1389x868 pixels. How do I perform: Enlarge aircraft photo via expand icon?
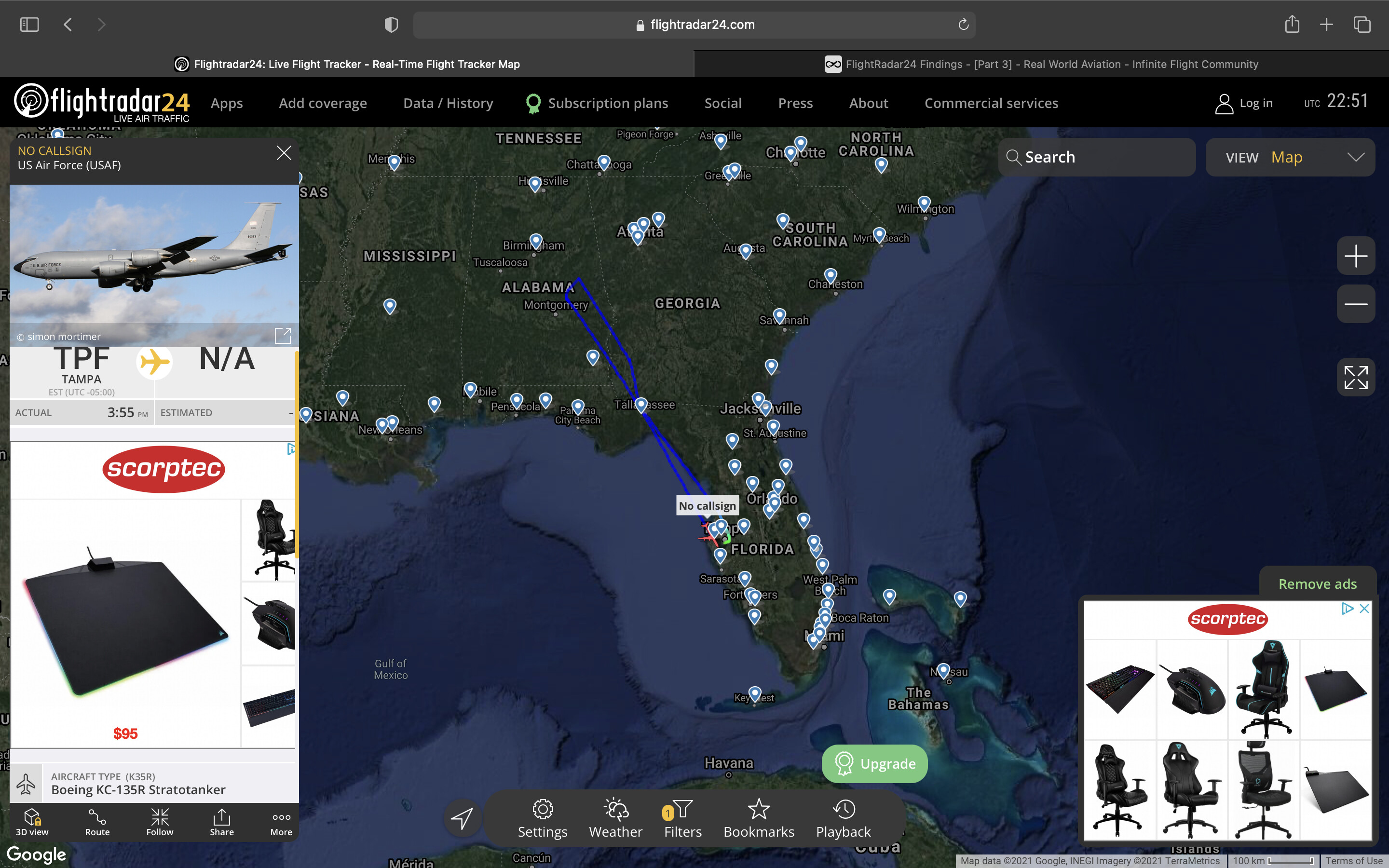pos(283,335)
